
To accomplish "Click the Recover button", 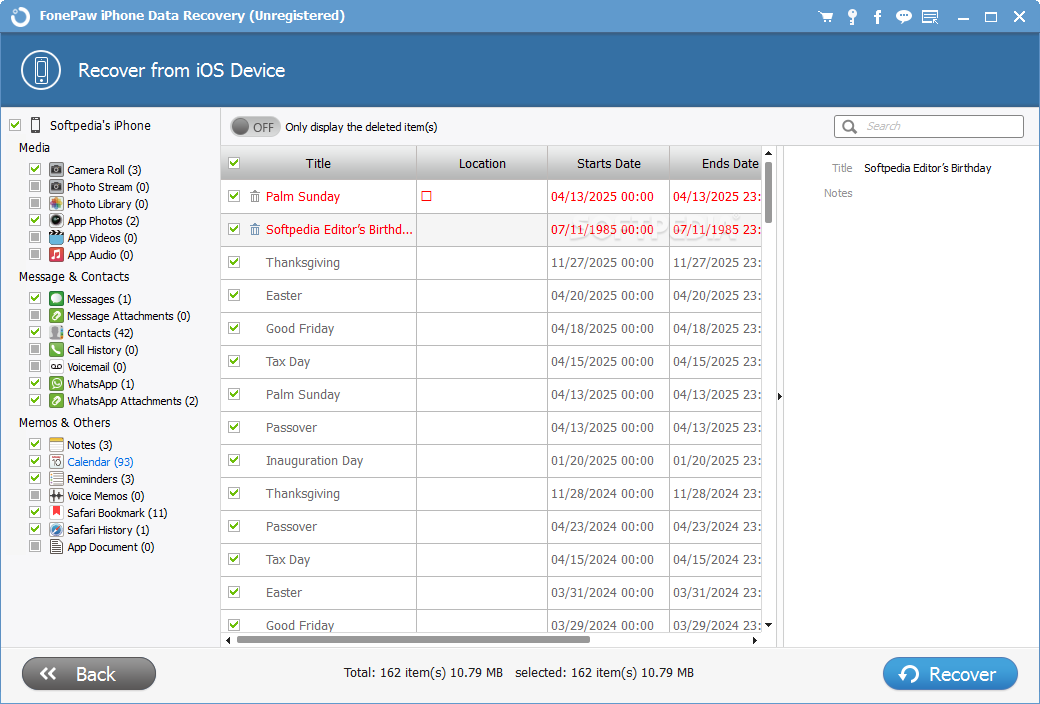I will pyautogui.click(x=950, y=674).
